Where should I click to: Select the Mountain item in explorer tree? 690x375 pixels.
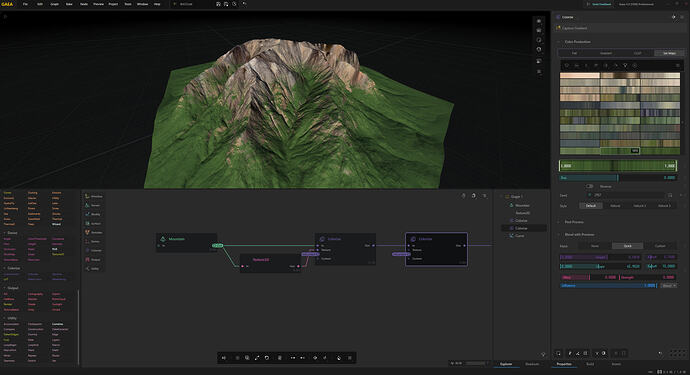click(x=522, y=206)
